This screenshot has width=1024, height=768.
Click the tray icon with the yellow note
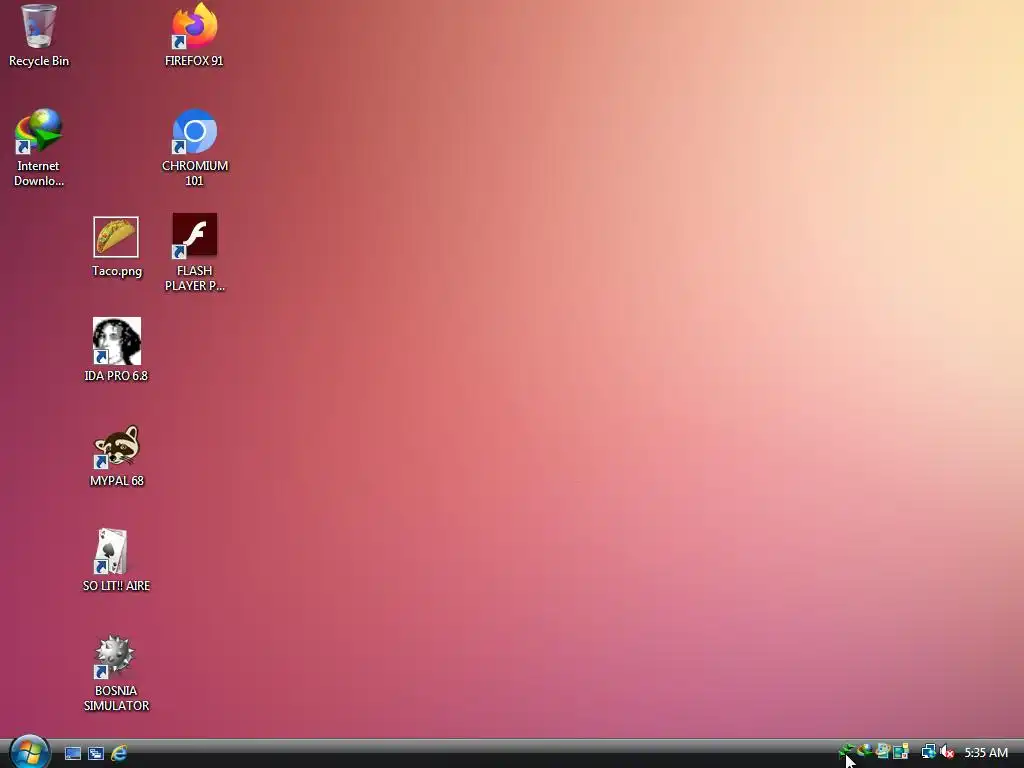(901, 752)
